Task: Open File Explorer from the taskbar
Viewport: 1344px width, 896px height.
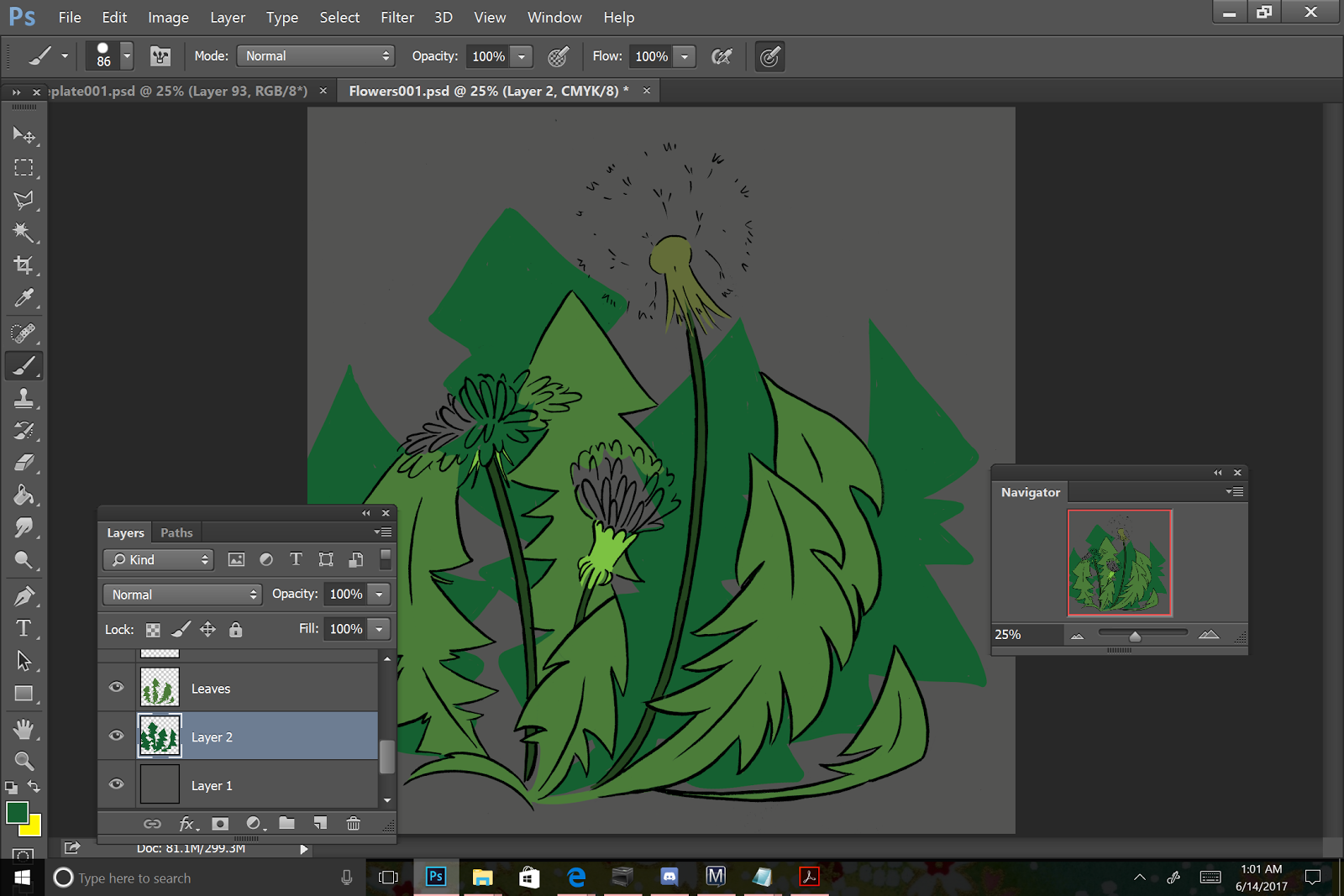Action: [482, 878]
